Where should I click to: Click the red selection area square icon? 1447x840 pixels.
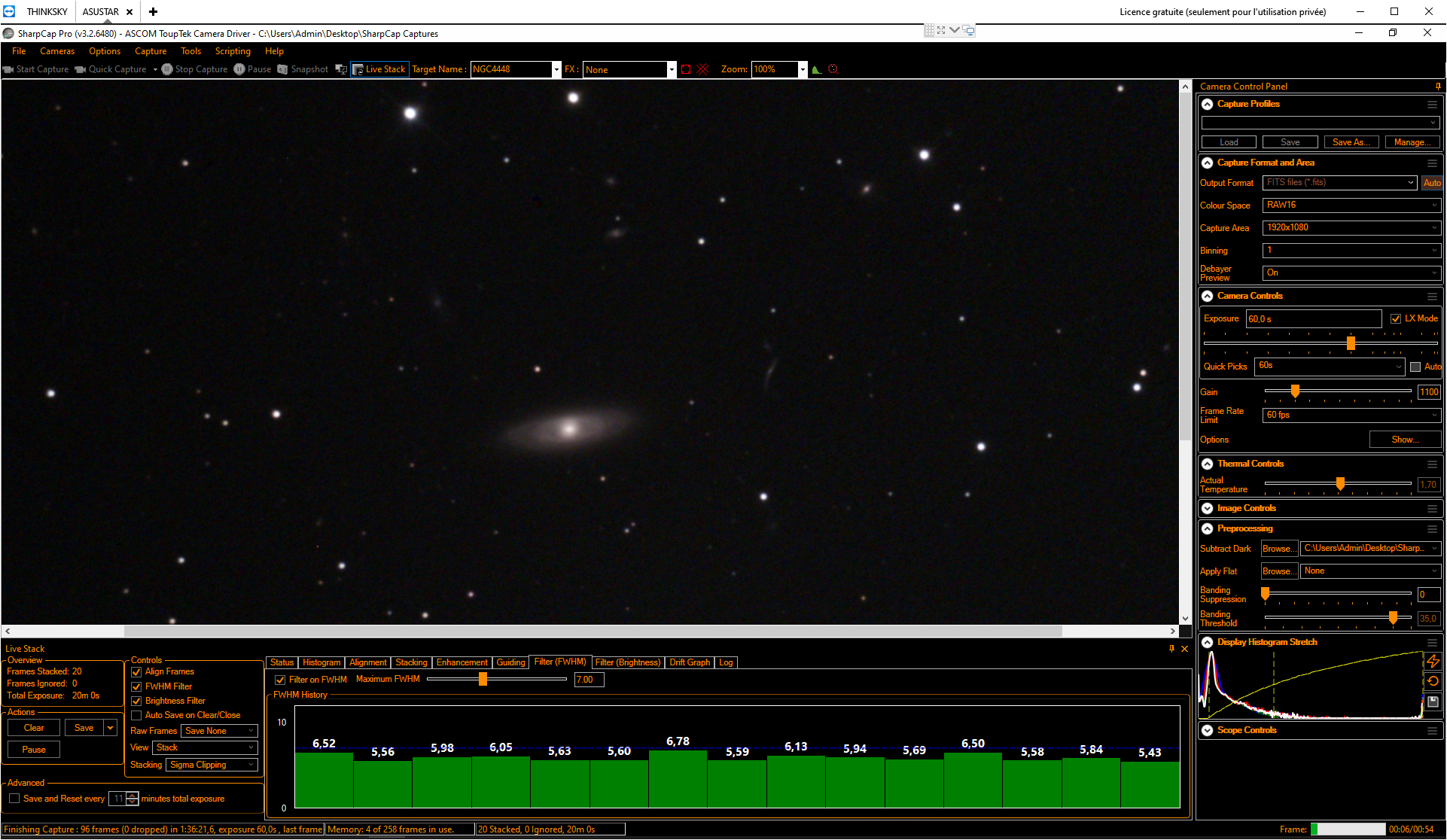point(686,69)
